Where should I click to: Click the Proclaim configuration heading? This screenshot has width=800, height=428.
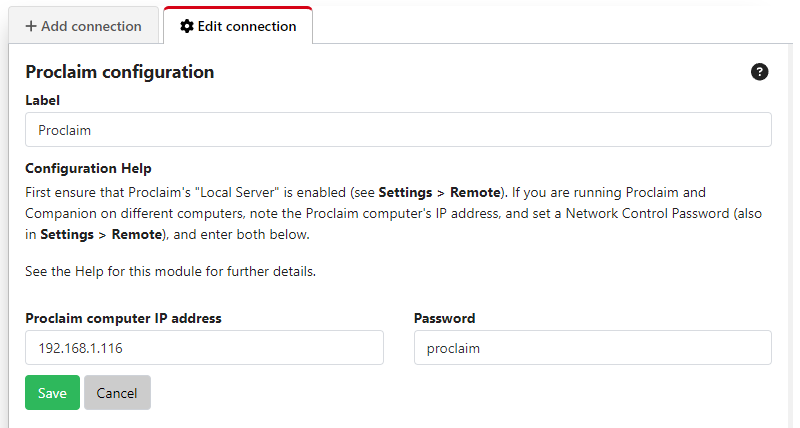point(120,72)
